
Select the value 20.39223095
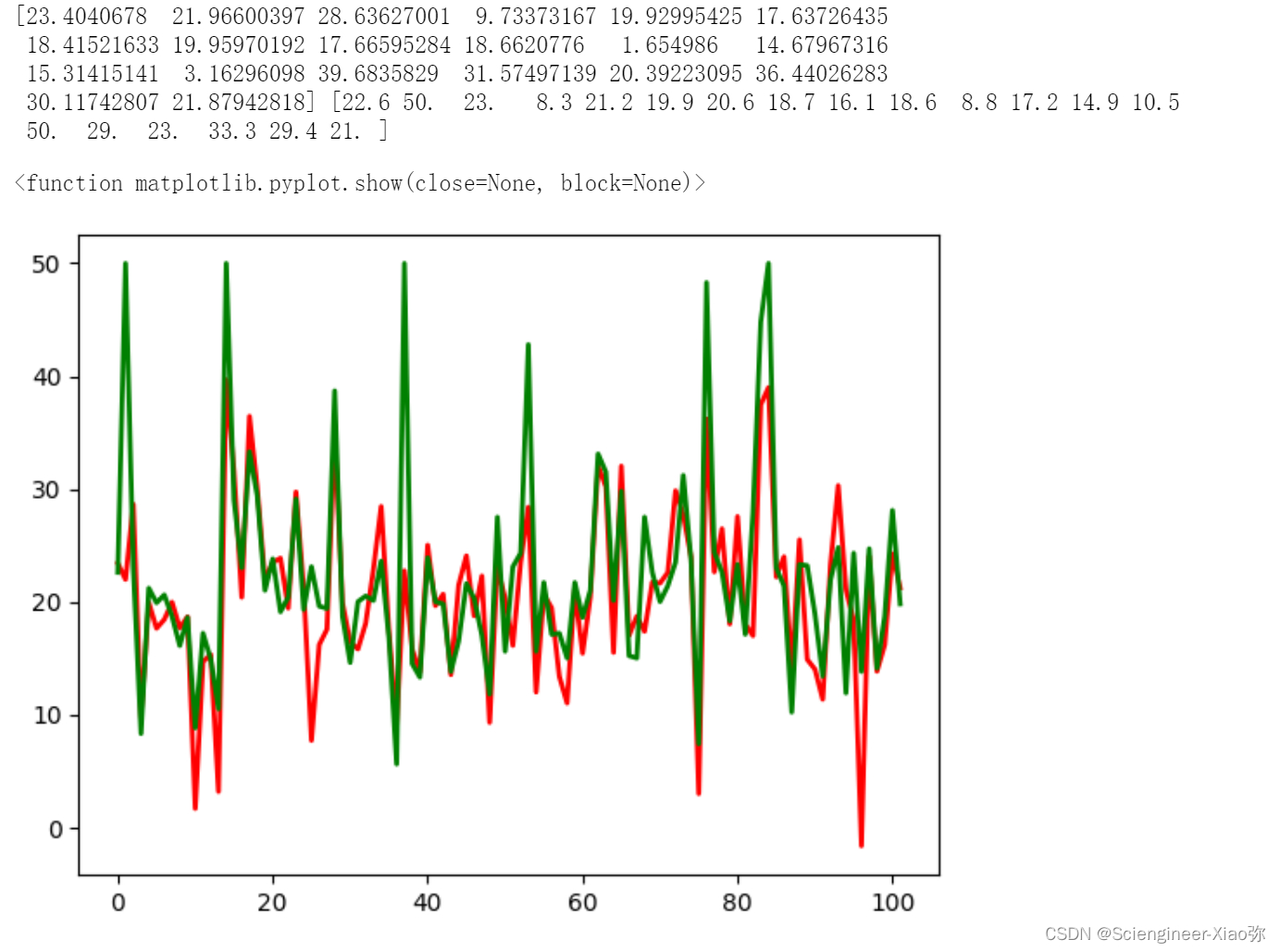676,74
